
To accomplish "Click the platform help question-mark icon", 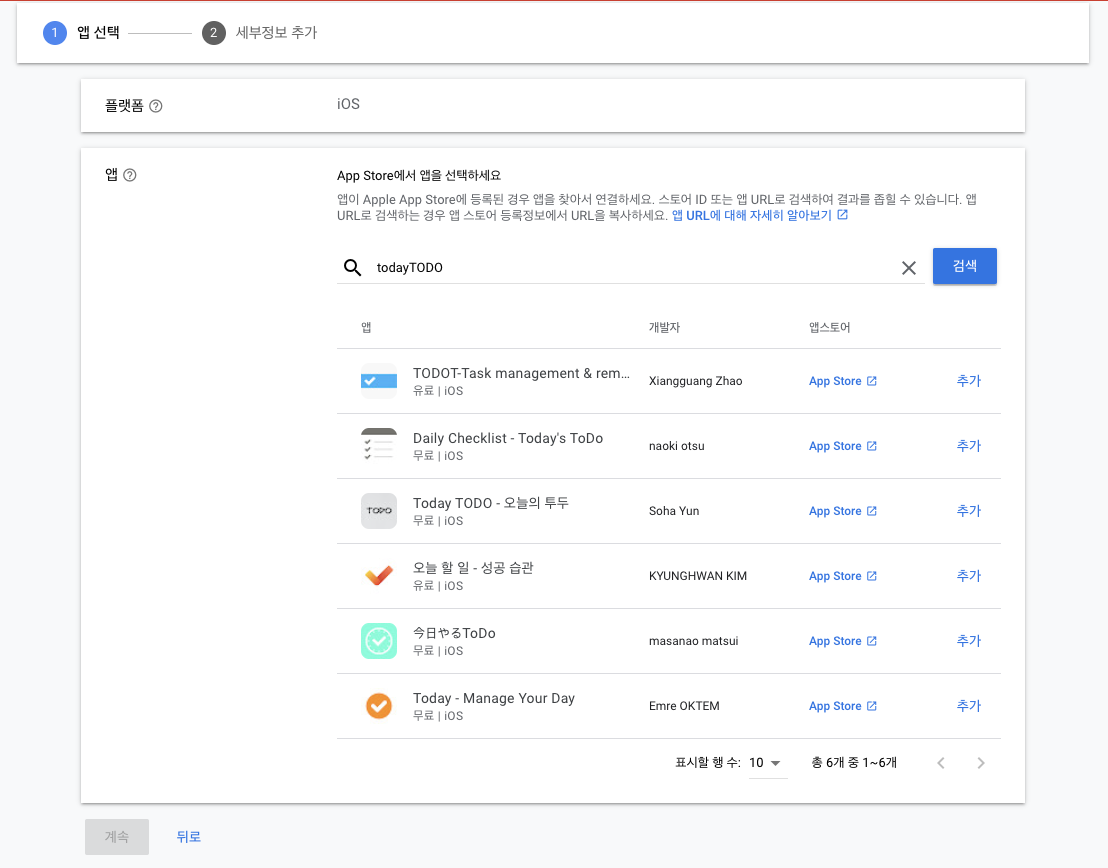I will coord(156,106).
